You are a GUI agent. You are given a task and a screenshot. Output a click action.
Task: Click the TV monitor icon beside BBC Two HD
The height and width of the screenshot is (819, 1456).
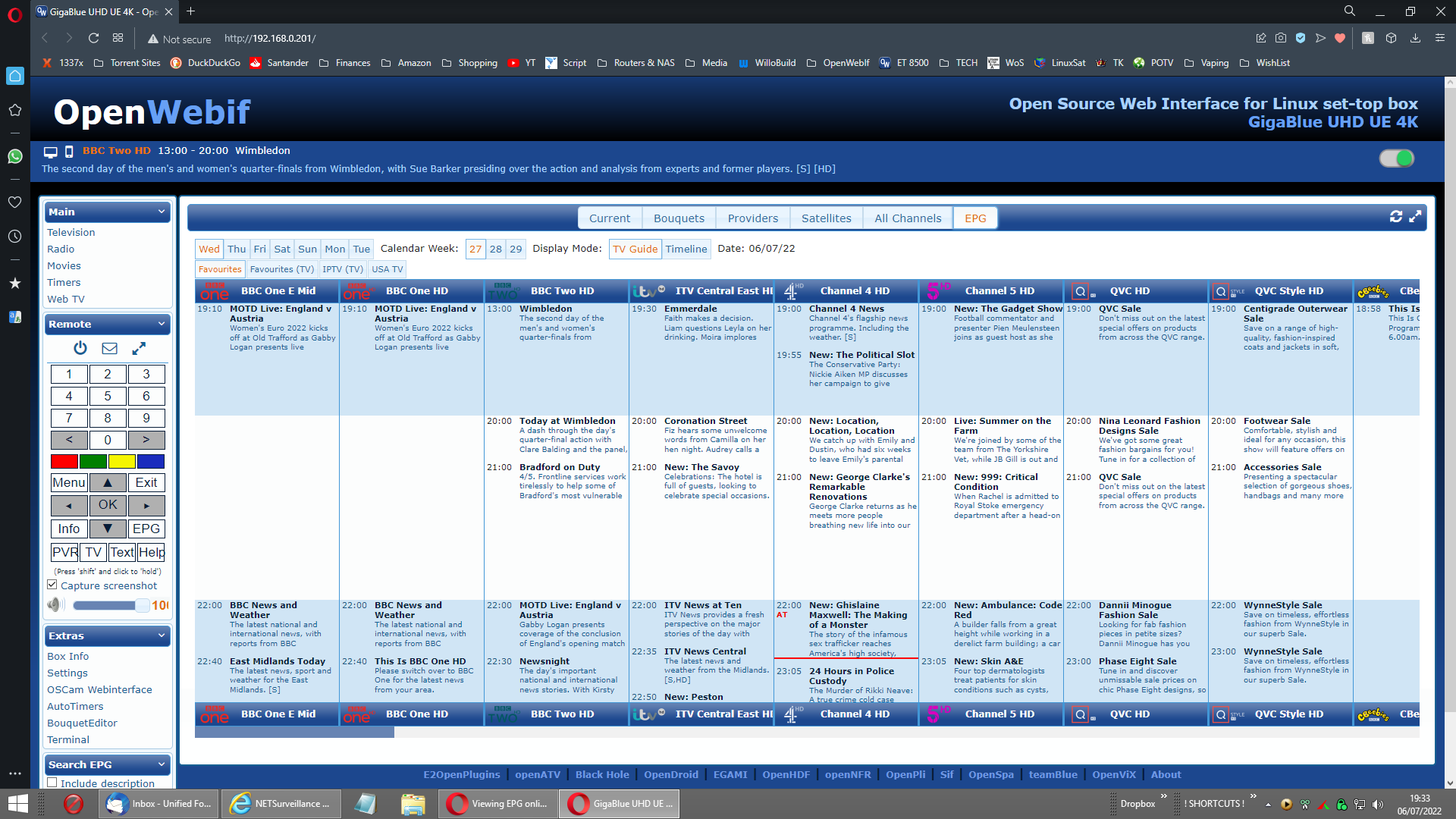(51, 152)
